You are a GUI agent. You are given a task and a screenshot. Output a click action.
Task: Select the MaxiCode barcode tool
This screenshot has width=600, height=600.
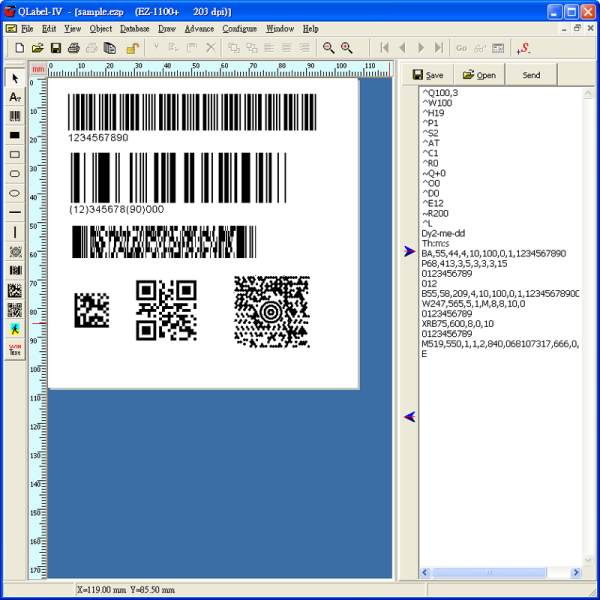pos(15,252)
